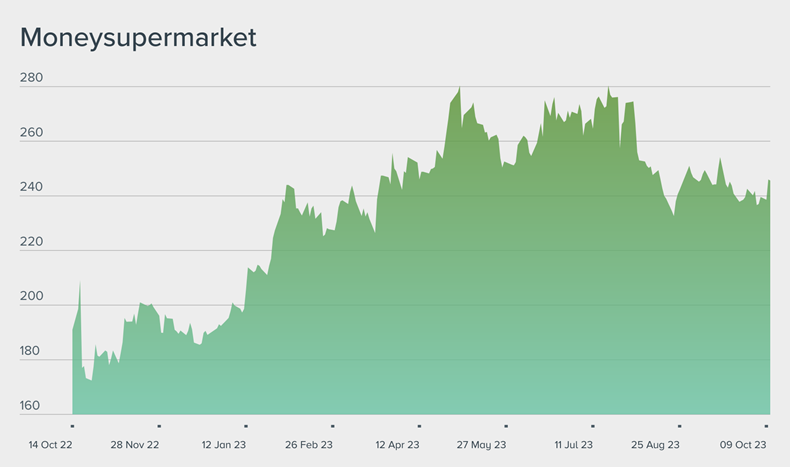The width and height of the screenshot is (790, 467).
Task: Select the 220 y-axis label
Action: (x=31, y=242)
